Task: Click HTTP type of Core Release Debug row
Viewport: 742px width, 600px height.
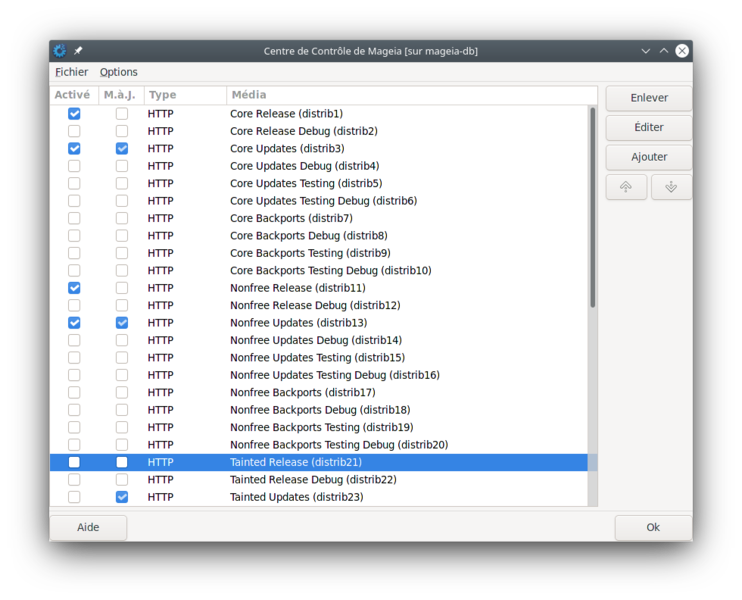Action: tap(160, 131)
